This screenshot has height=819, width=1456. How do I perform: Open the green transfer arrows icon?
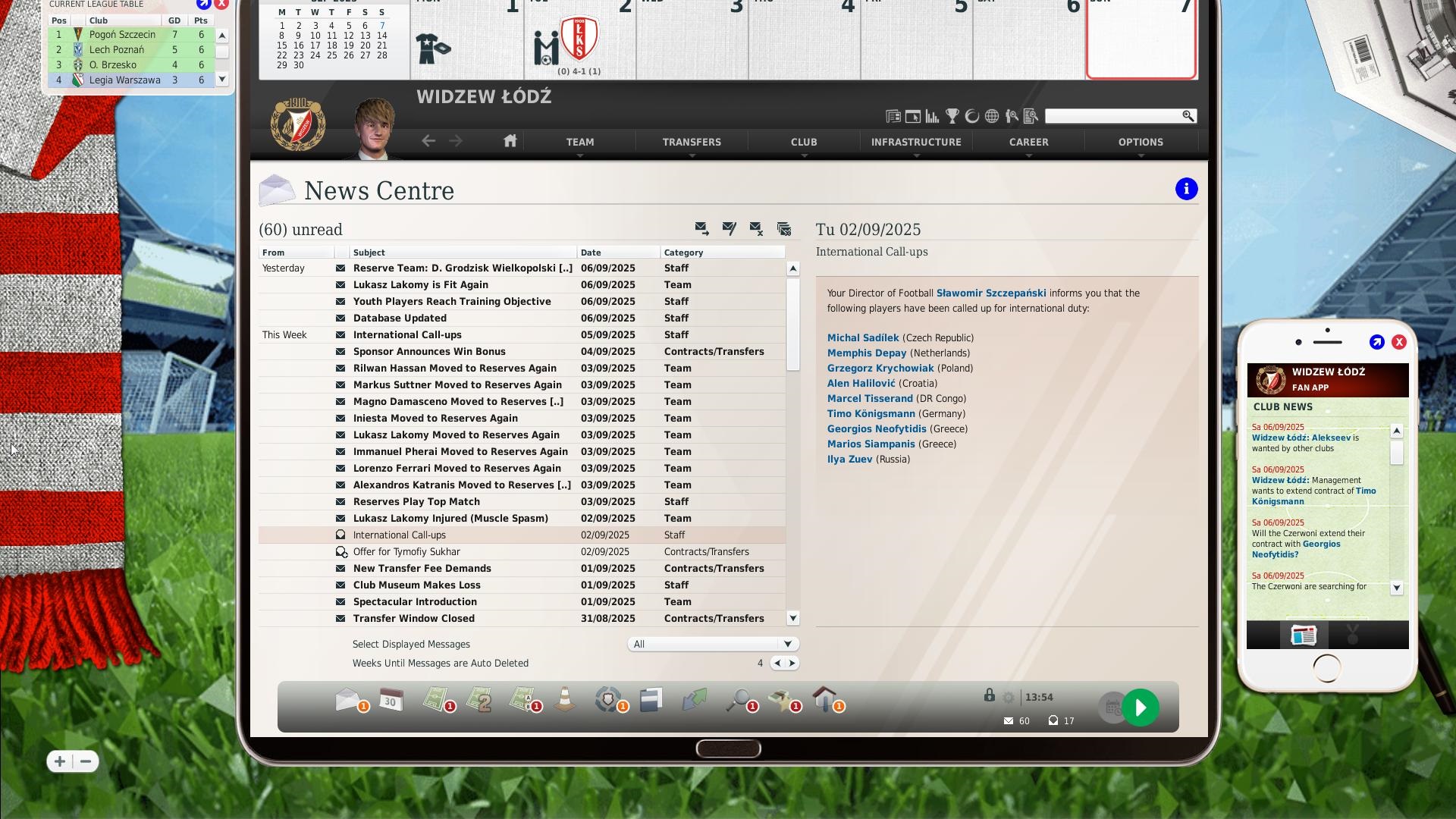694,700
